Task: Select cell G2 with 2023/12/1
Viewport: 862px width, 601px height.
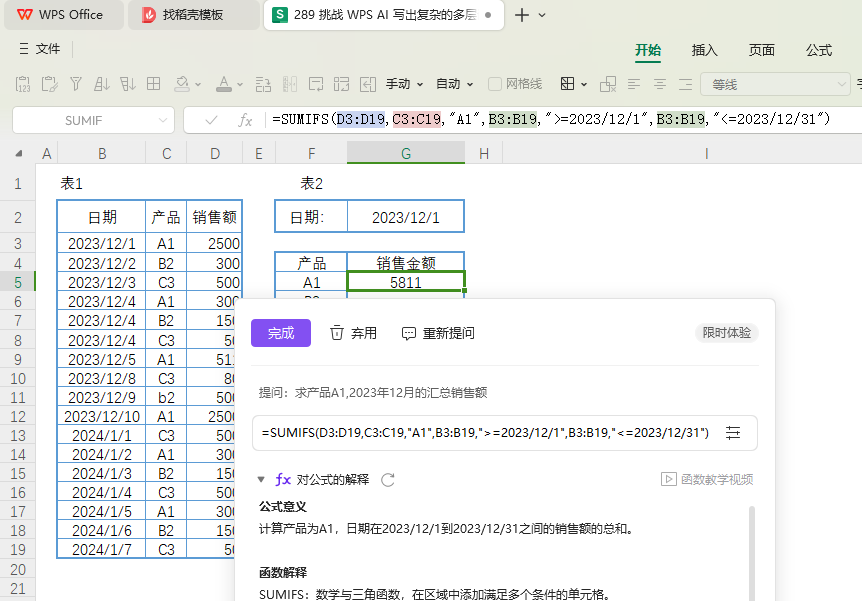Action: tap(406, 217)
